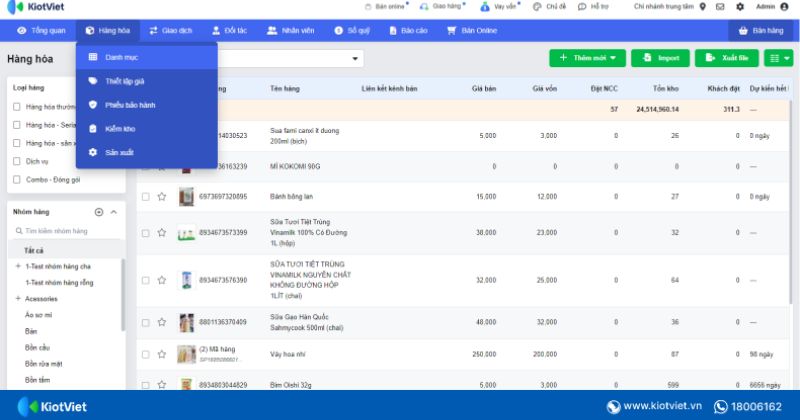
Task: Star the Sữa Gạo Hàn Quốc product
Action: tap(162, 322)
